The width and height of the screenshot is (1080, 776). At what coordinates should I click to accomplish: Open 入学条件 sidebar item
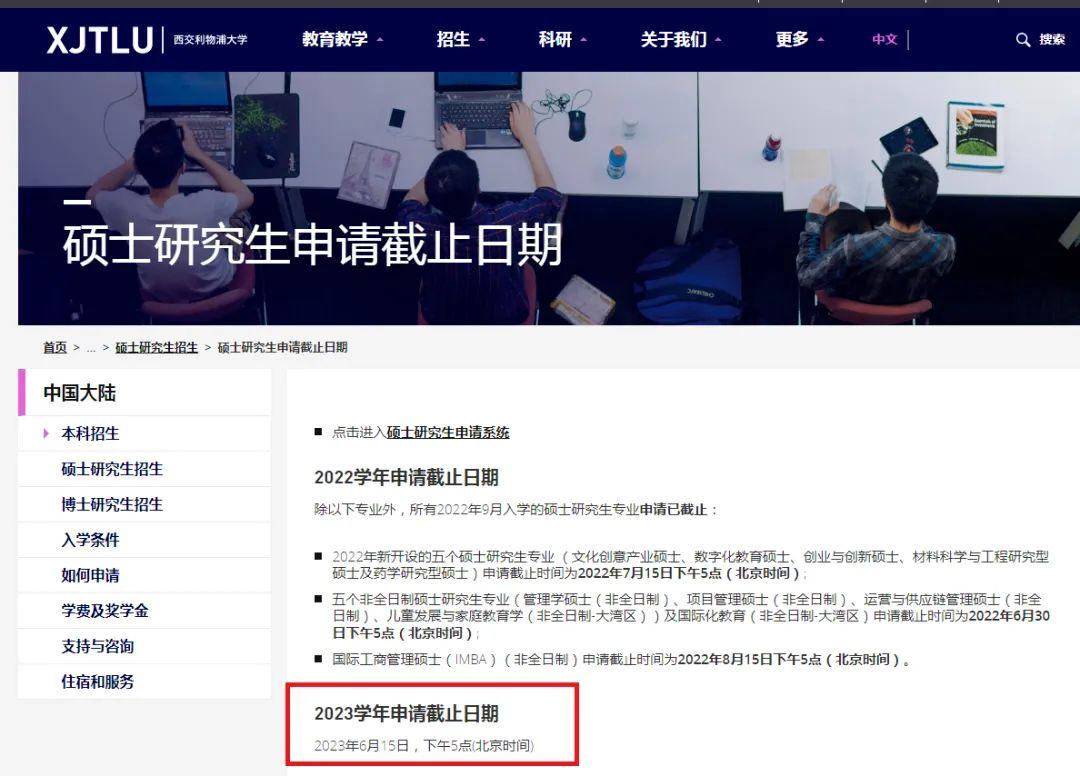90,540
